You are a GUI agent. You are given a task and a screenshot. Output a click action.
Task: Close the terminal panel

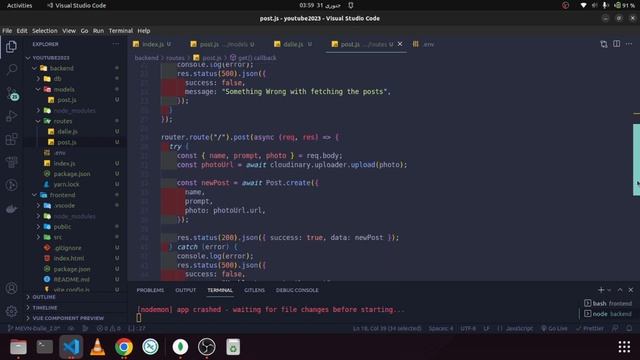pos(631,290)
